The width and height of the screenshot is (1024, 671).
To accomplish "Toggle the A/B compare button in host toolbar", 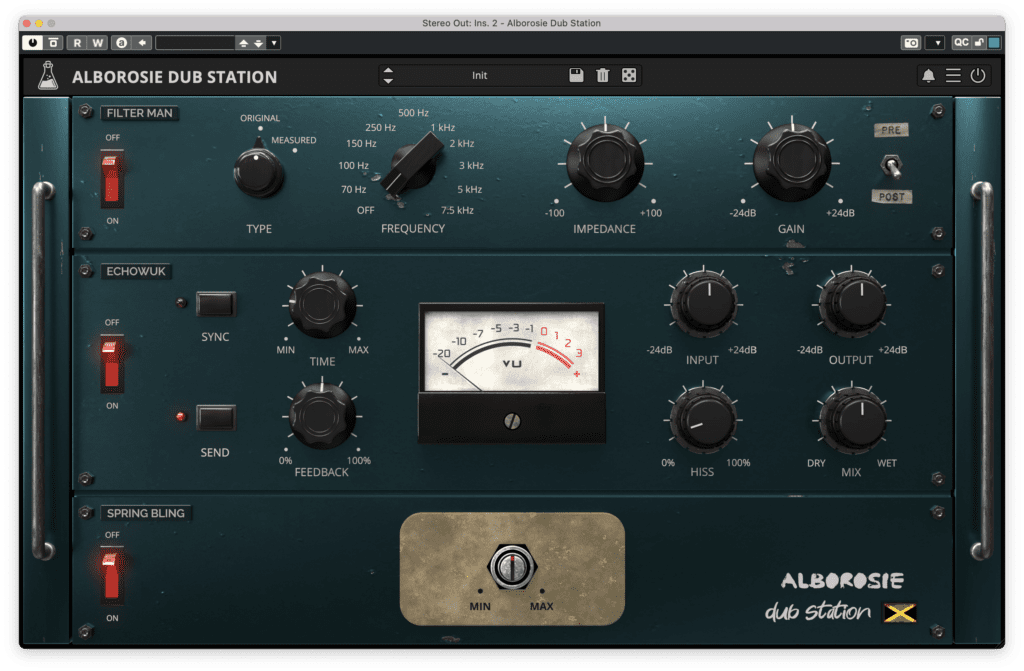I will tap(54, 43).
